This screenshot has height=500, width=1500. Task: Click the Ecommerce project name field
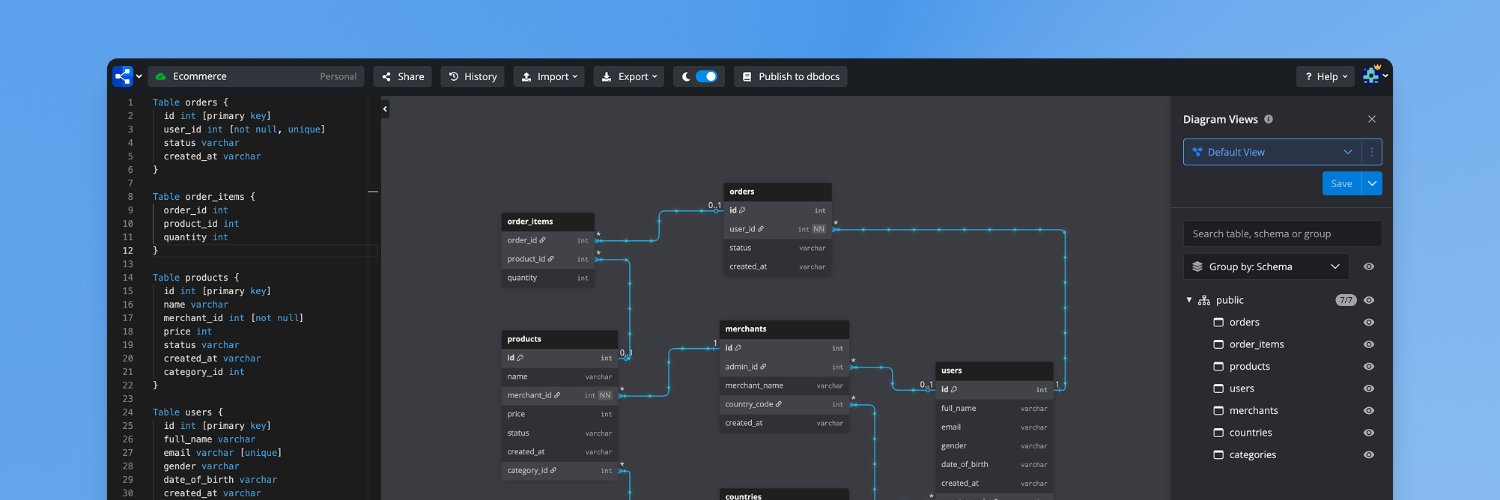point(255,76)
